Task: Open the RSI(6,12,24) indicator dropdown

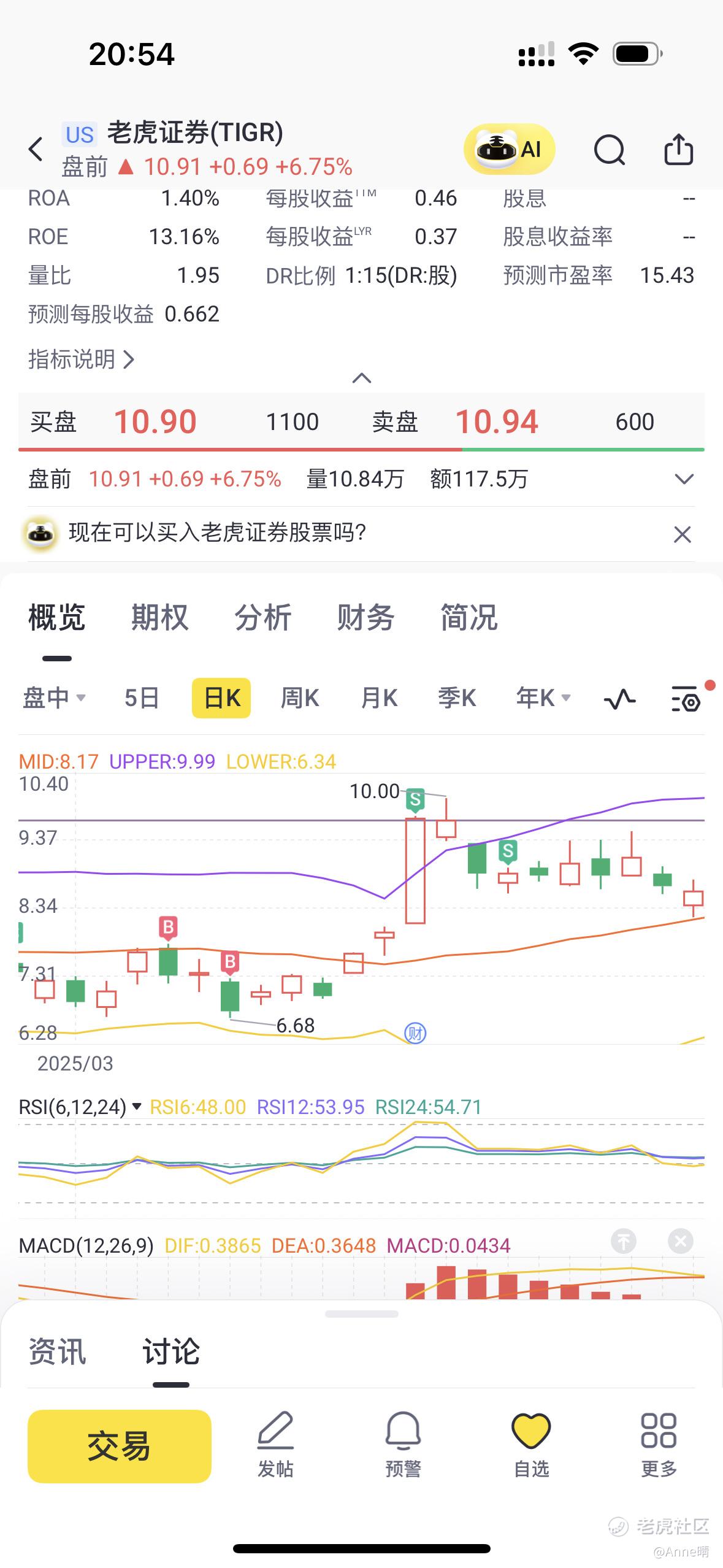Action: [x=80, y=1107]
